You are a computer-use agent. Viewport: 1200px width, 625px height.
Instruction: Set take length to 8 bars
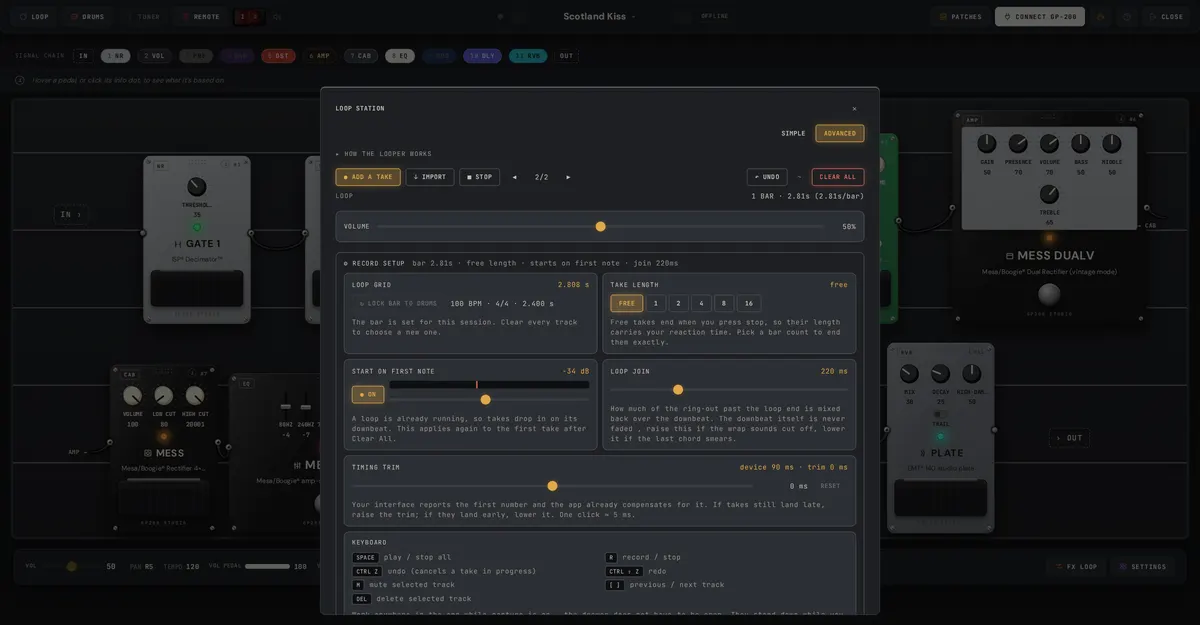click(x=724, y=303)
